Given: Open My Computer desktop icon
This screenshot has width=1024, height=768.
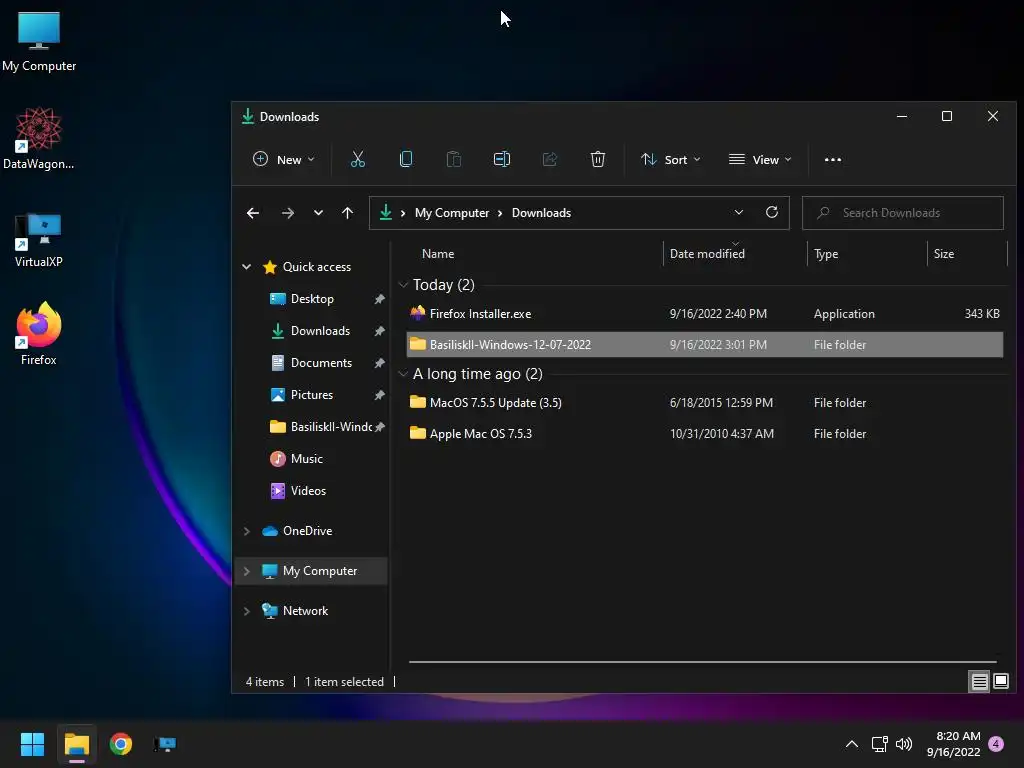Looking at the screenshot, I should [x=39, y=42].
